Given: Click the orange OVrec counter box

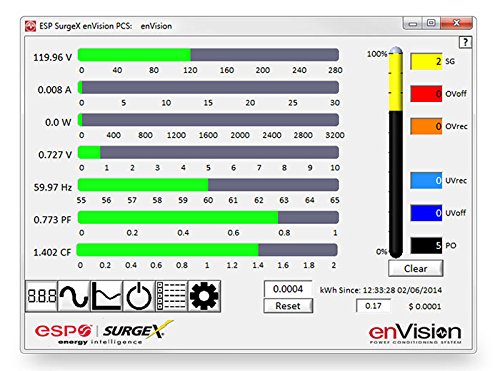Looking at the screenshot, I should (x=426, y=126).
